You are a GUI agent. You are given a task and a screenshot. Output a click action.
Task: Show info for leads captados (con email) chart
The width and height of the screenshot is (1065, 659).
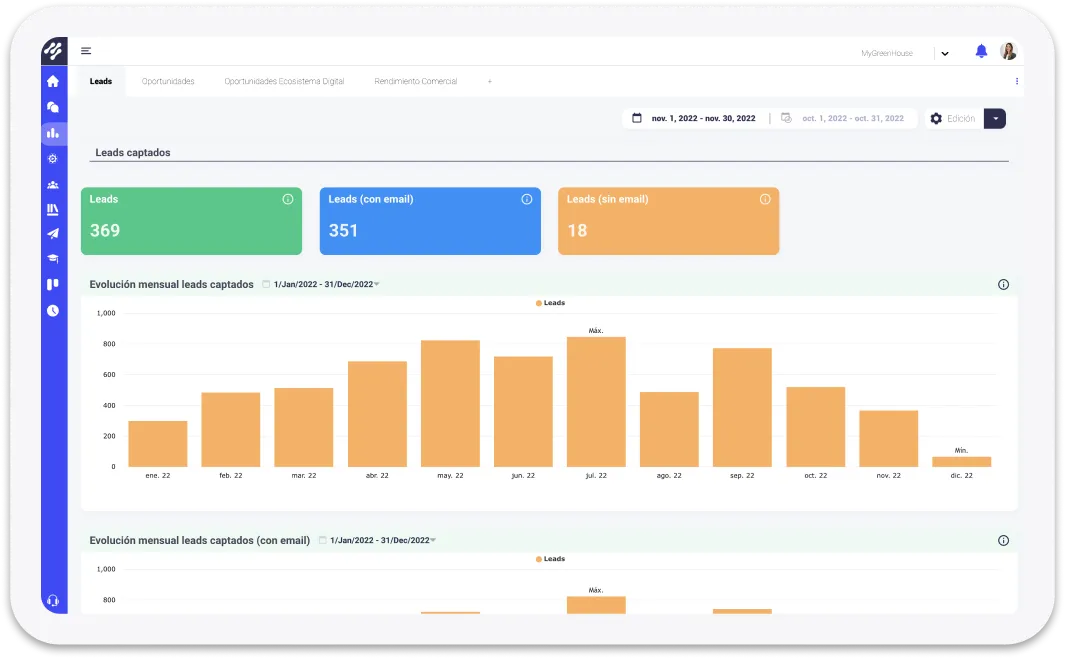(1003, 541)
